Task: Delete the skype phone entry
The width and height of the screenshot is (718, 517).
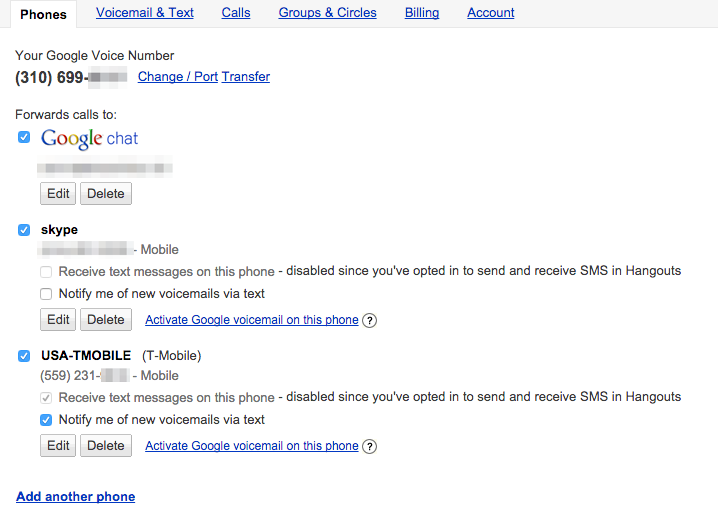Action: click(x=106, y=319)
